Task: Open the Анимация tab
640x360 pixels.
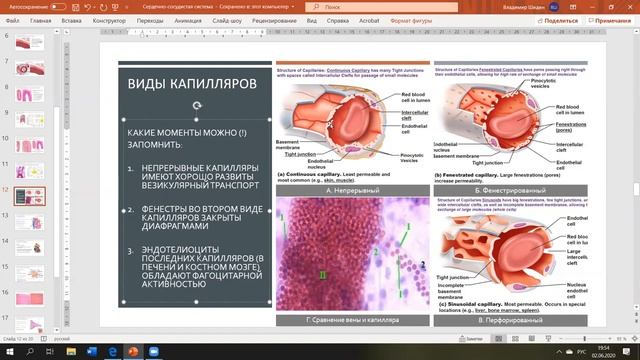Action: coord(188,20)
